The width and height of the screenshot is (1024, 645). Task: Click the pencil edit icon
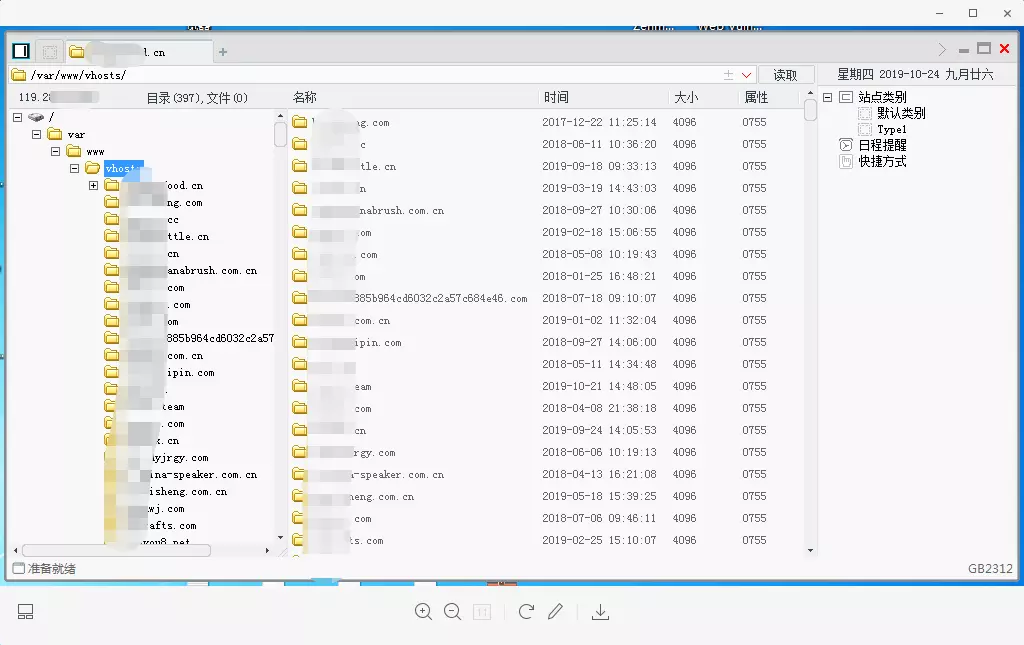555,612
